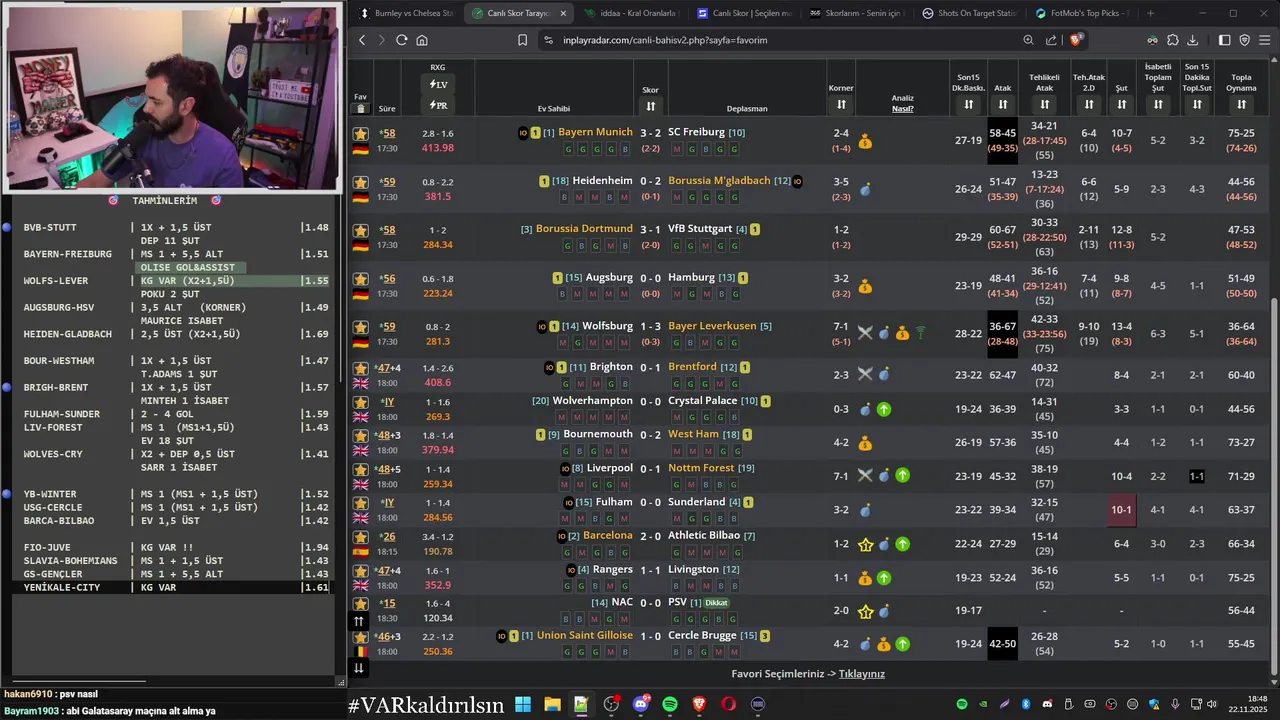Click the yellow star analysis icon in the Barcelona row
This screenshot has height=720, width=1280.
[866, 544]
